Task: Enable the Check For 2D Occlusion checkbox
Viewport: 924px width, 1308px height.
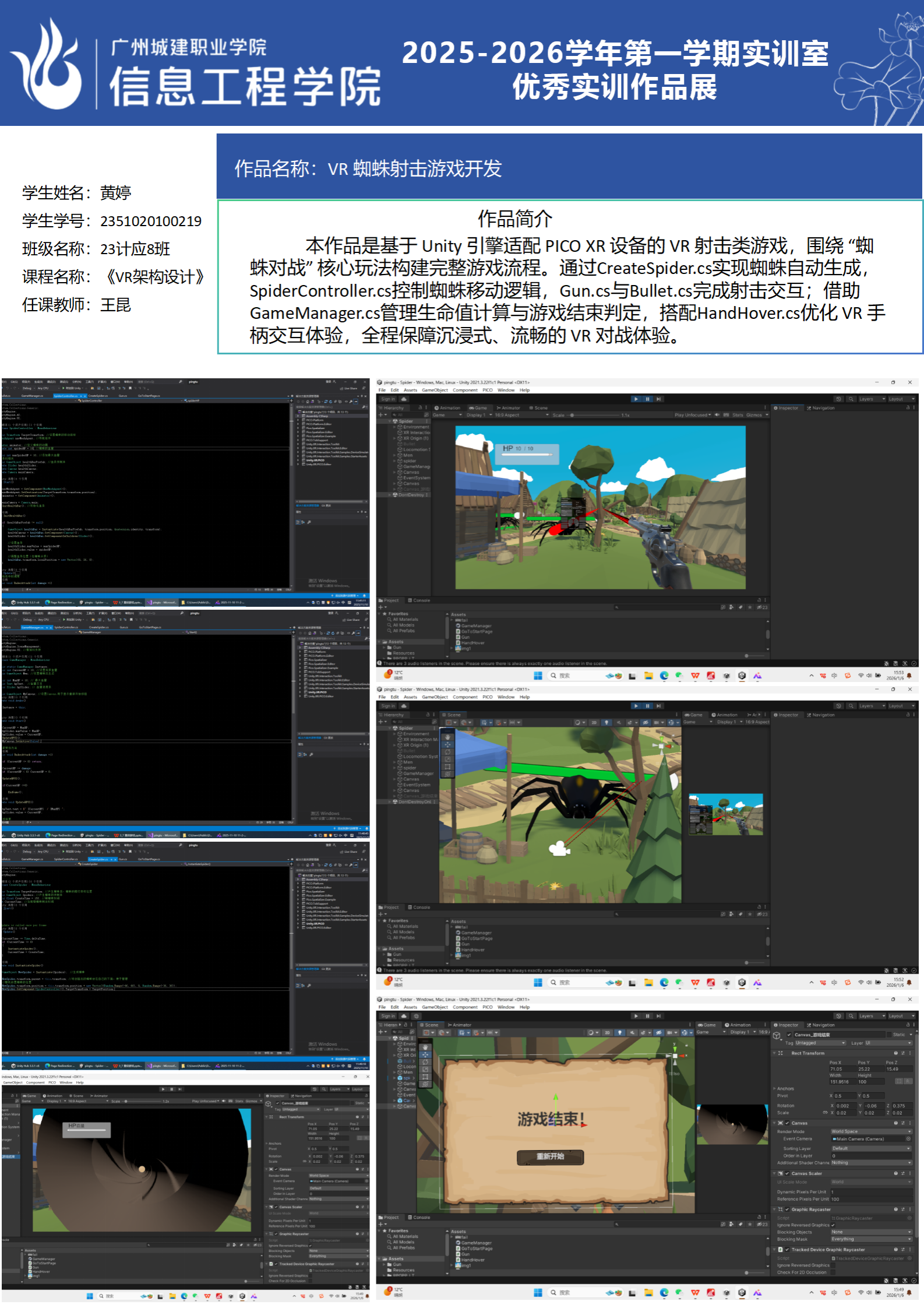Action: point(833,1272)
